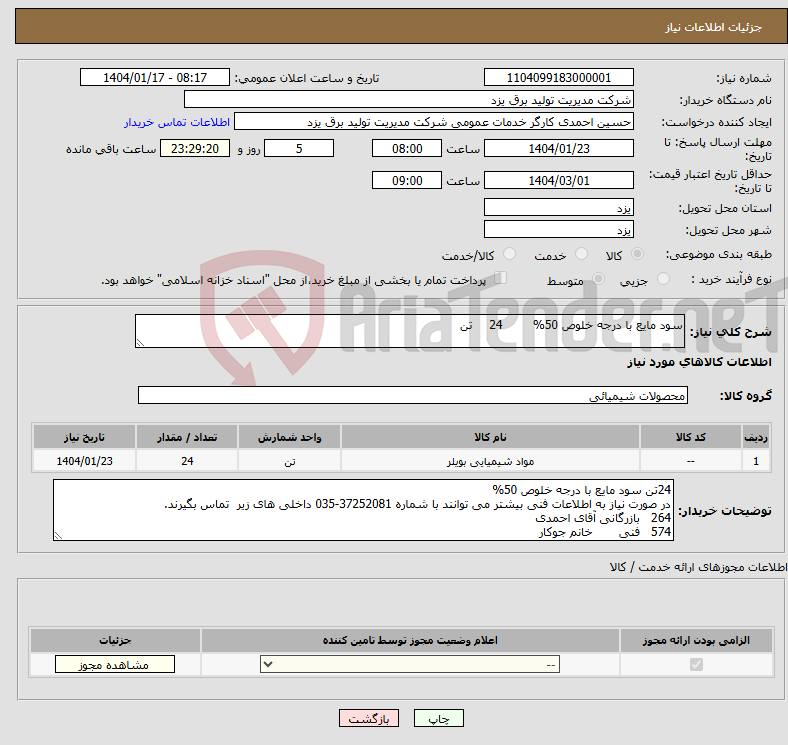Click the چاپ print button
This screenshot has width=788, height=745.
coord(439,718)
